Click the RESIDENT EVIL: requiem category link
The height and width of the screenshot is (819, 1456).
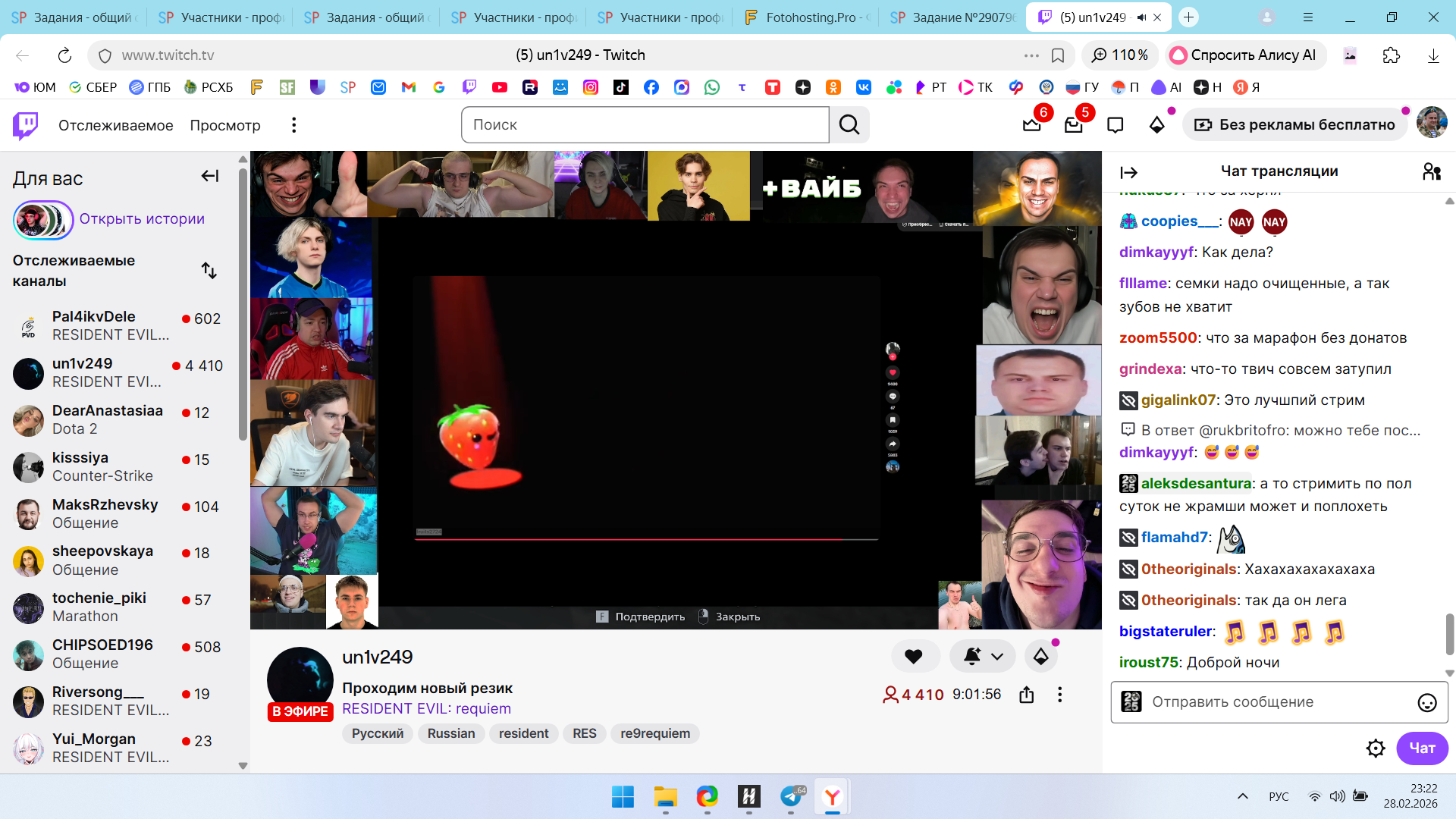tap(426, 708)
